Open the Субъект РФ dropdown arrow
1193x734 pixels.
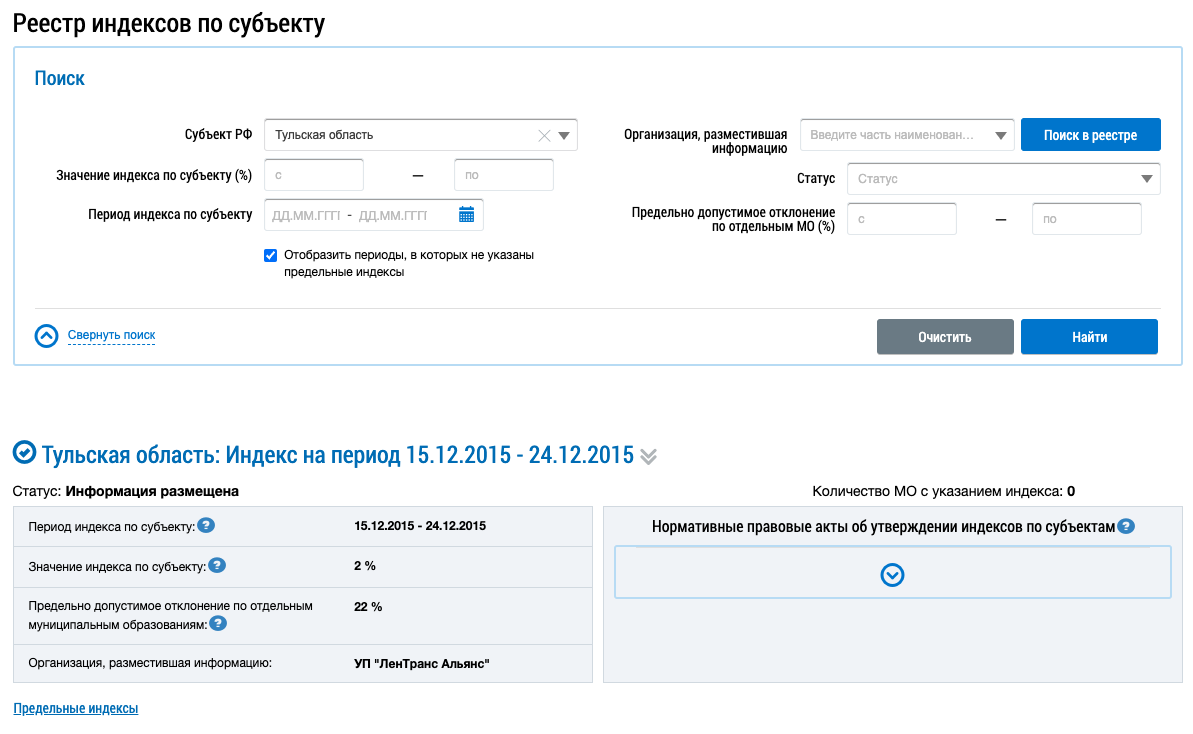point(564,135)
